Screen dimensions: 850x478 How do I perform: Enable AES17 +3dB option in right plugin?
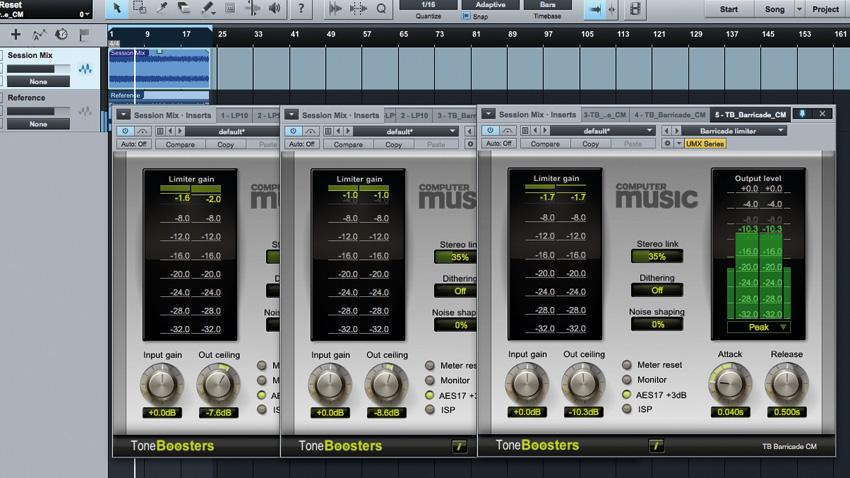pyautogui.click(x=626, y=394)
